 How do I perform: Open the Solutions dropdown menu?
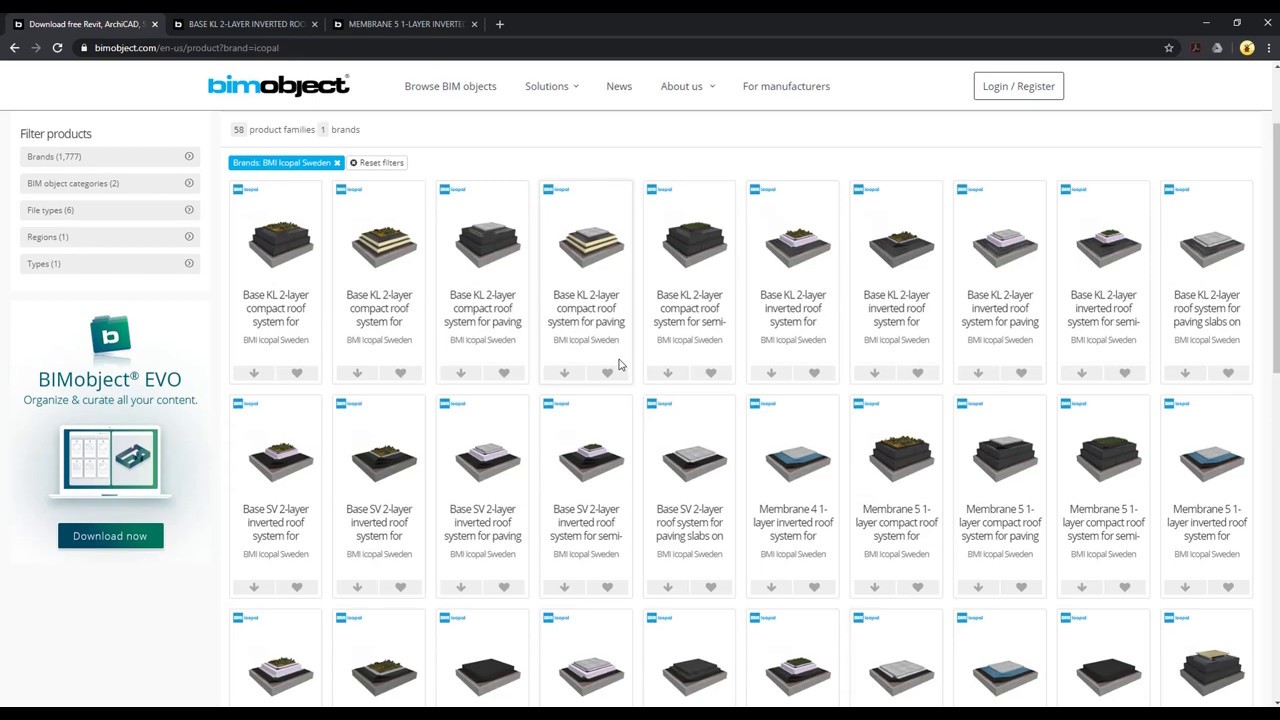551,86
